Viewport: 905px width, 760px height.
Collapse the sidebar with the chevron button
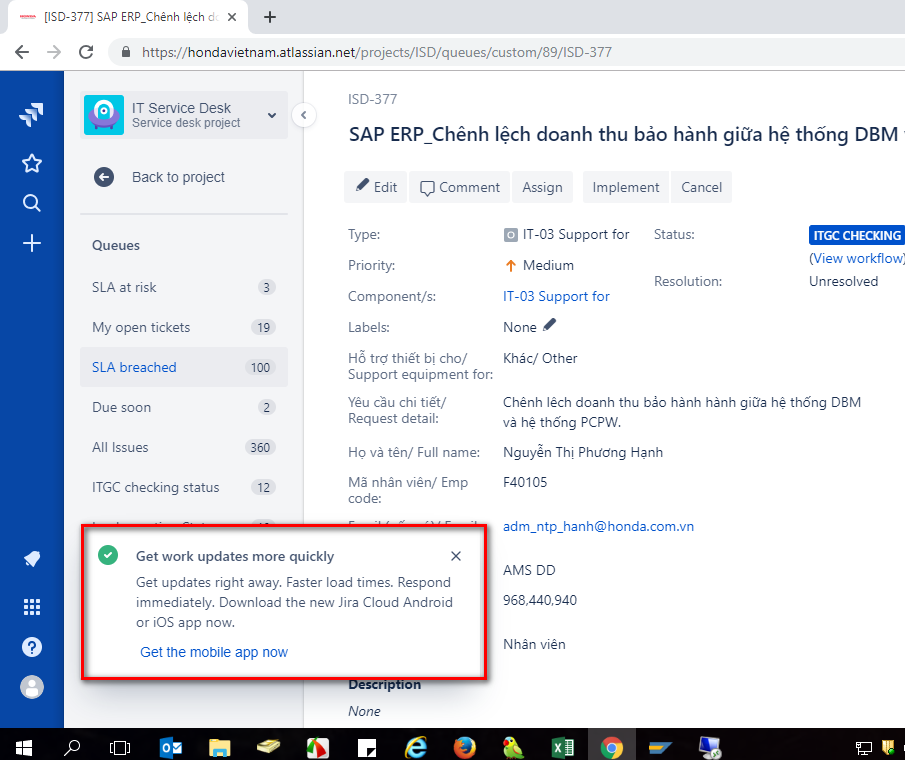pyautogui.click(x=304, y=115)
